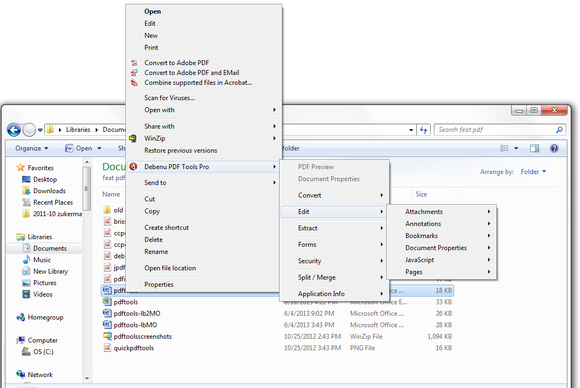580x388 pixels.
Task: Click the Music note icon in Libraries
Action: (x=26, y=260)
